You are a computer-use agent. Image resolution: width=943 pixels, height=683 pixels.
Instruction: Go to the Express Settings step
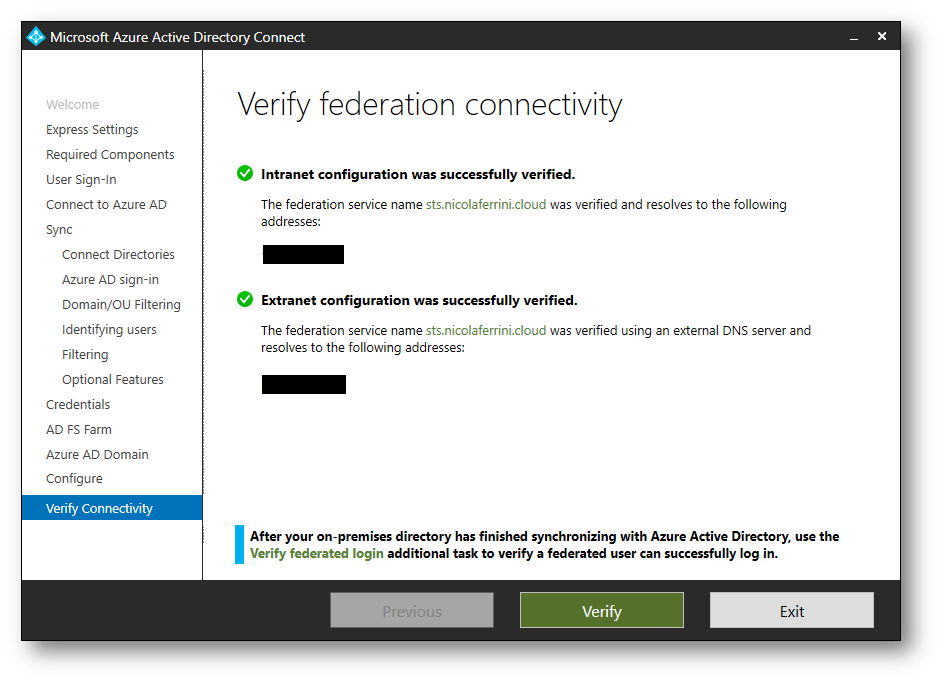(x=92, y=129)
